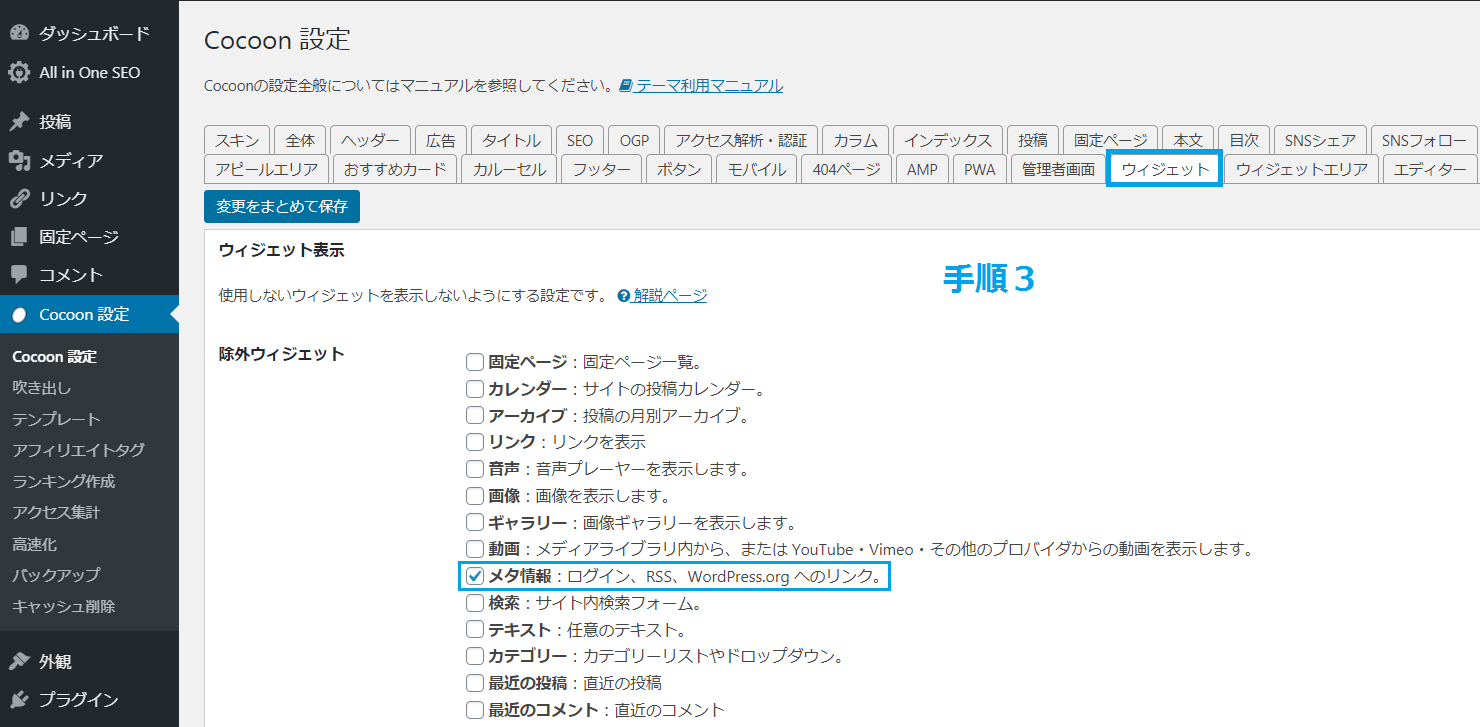Image resolution: width=1480 pixels, height=727 pixels.
Task: Click the plug icon beside プラグイン
Action: click(x=19, y=699)
